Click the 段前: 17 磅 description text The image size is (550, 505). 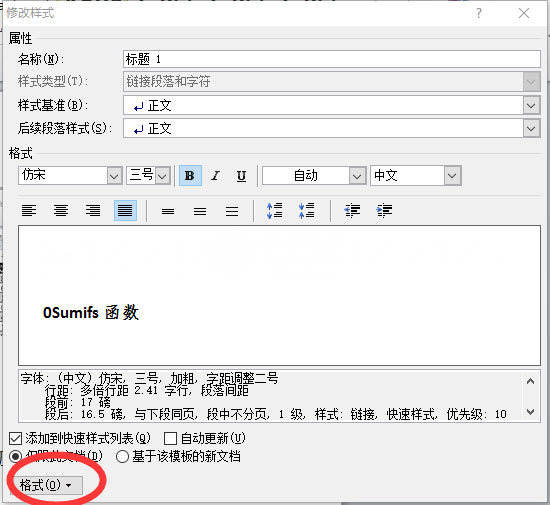(x=78, y=402)
